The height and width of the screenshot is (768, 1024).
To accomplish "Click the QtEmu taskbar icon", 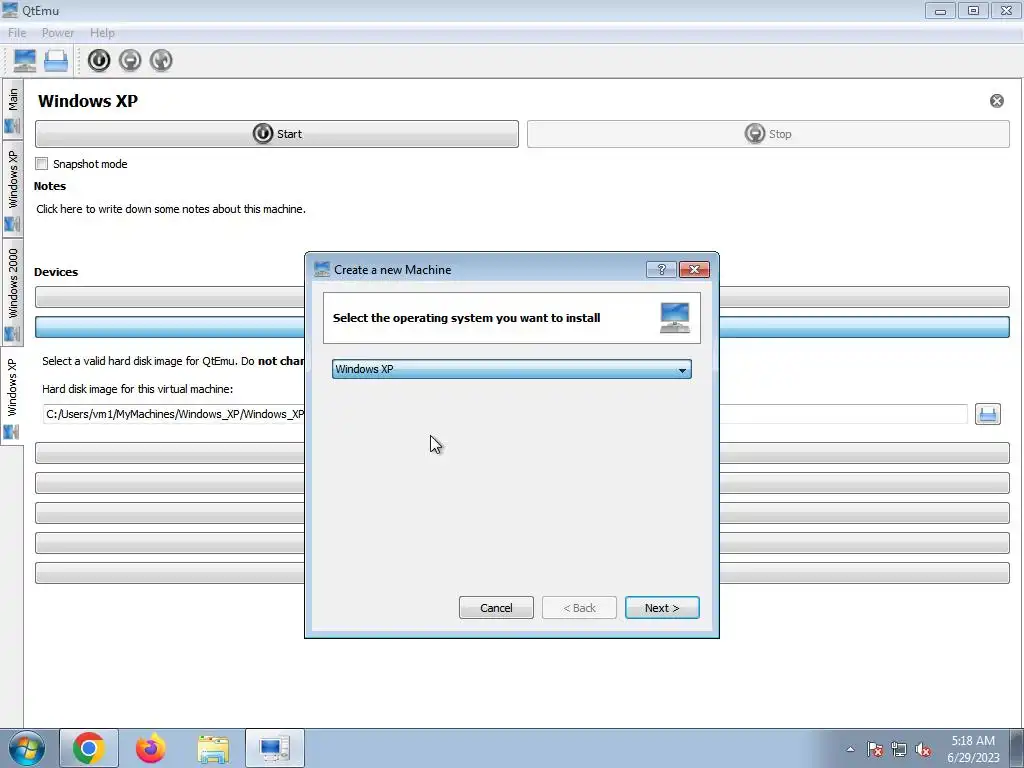I will (275, 748).
